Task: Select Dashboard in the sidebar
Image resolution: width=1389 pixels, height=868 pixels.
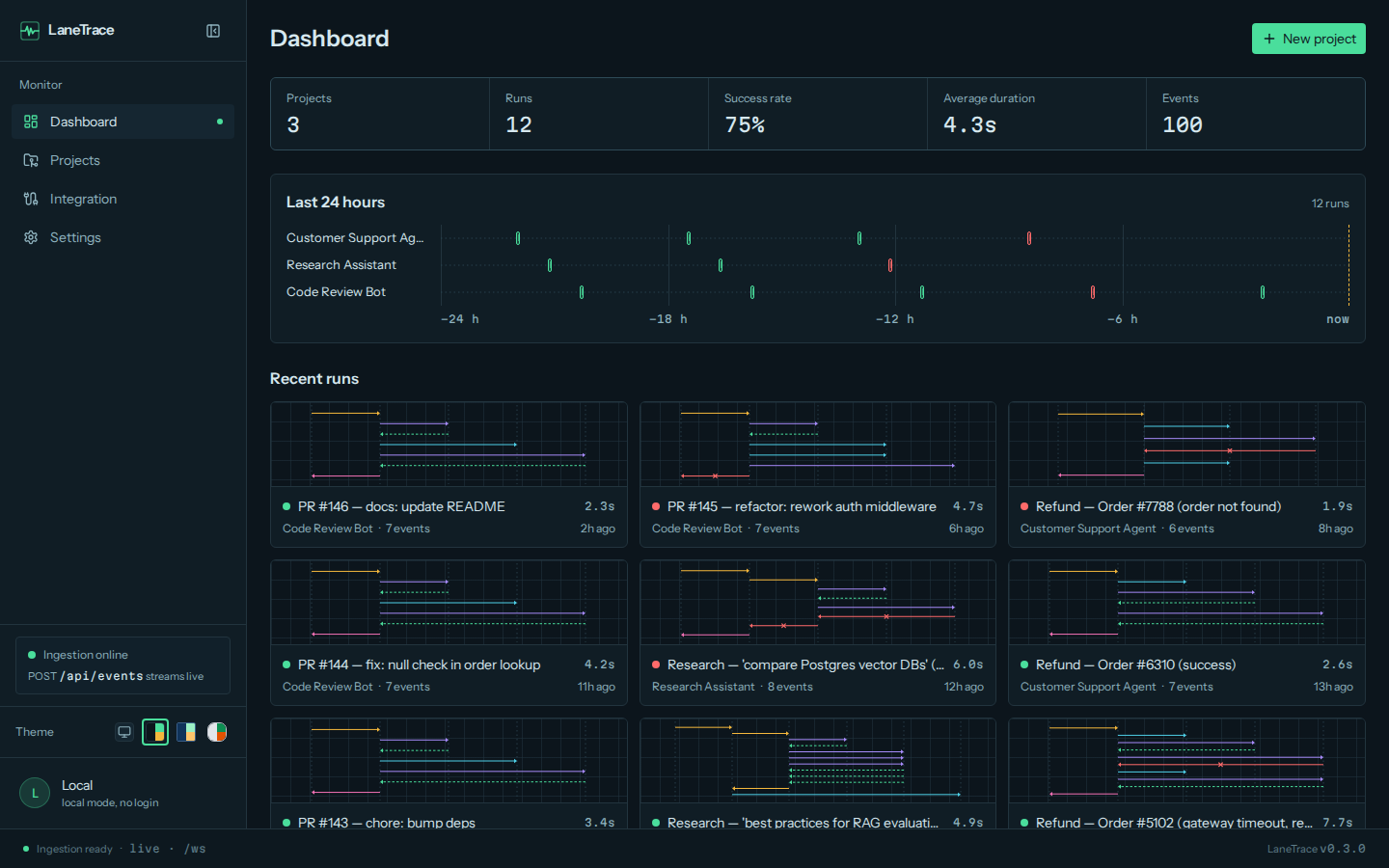Action: tap(123, 122)
